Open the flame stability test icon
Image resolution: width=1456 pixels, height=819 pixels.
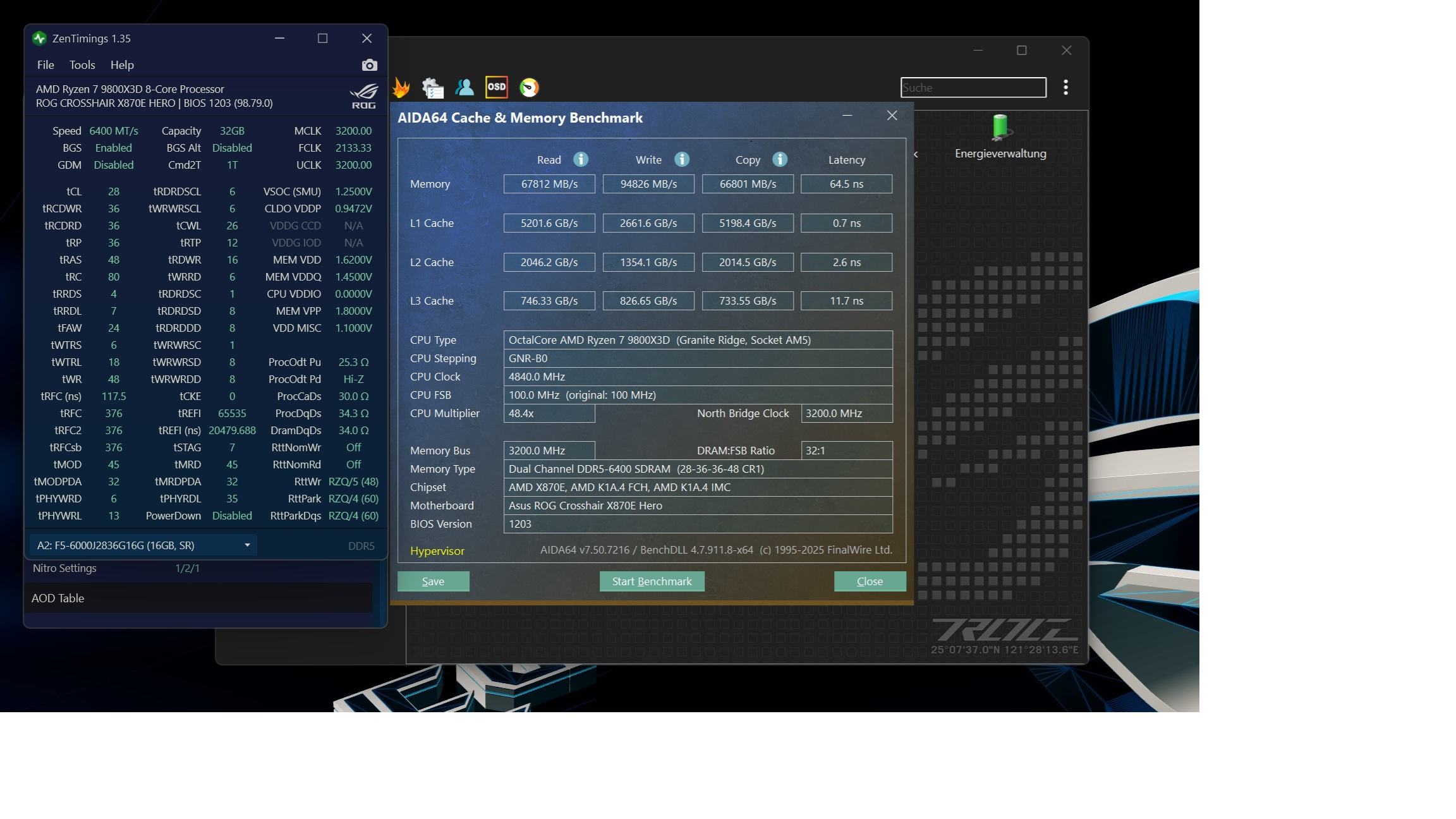click(401, 88)
